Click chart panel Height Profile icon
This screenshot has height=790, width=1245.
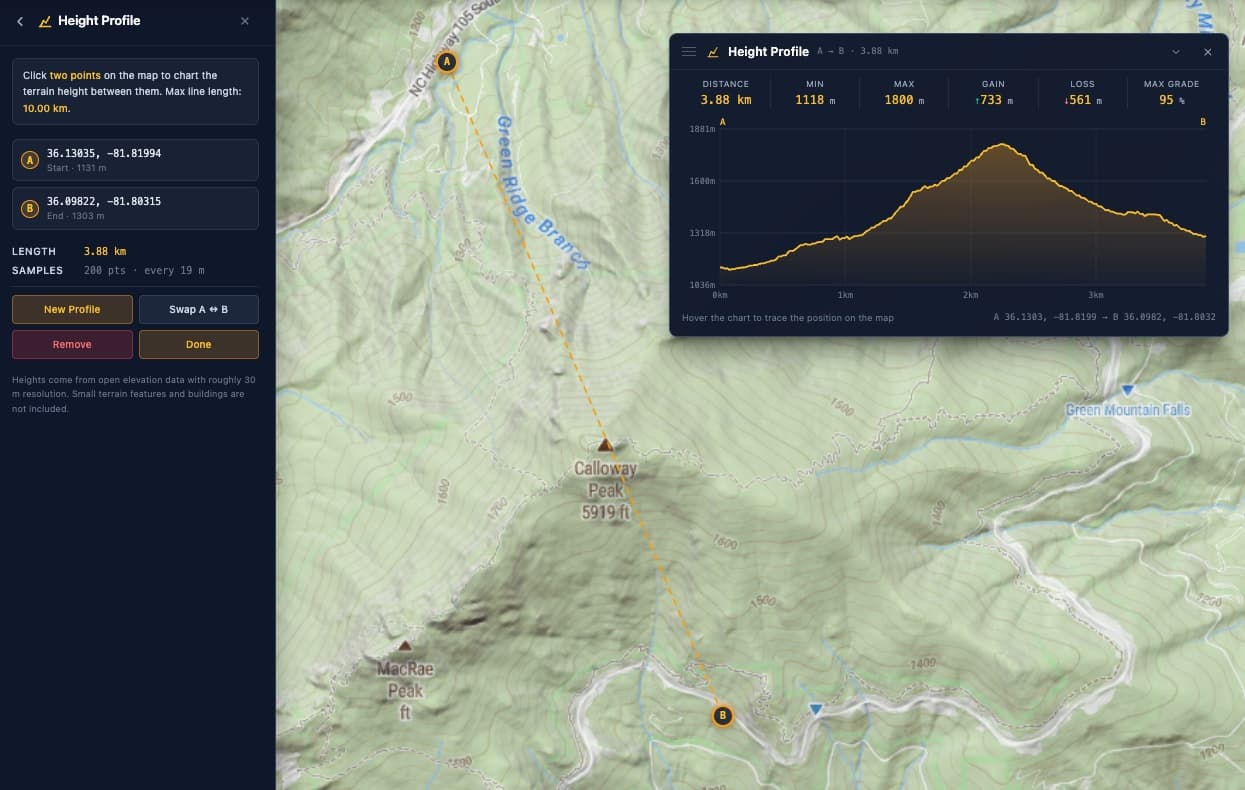713,52
